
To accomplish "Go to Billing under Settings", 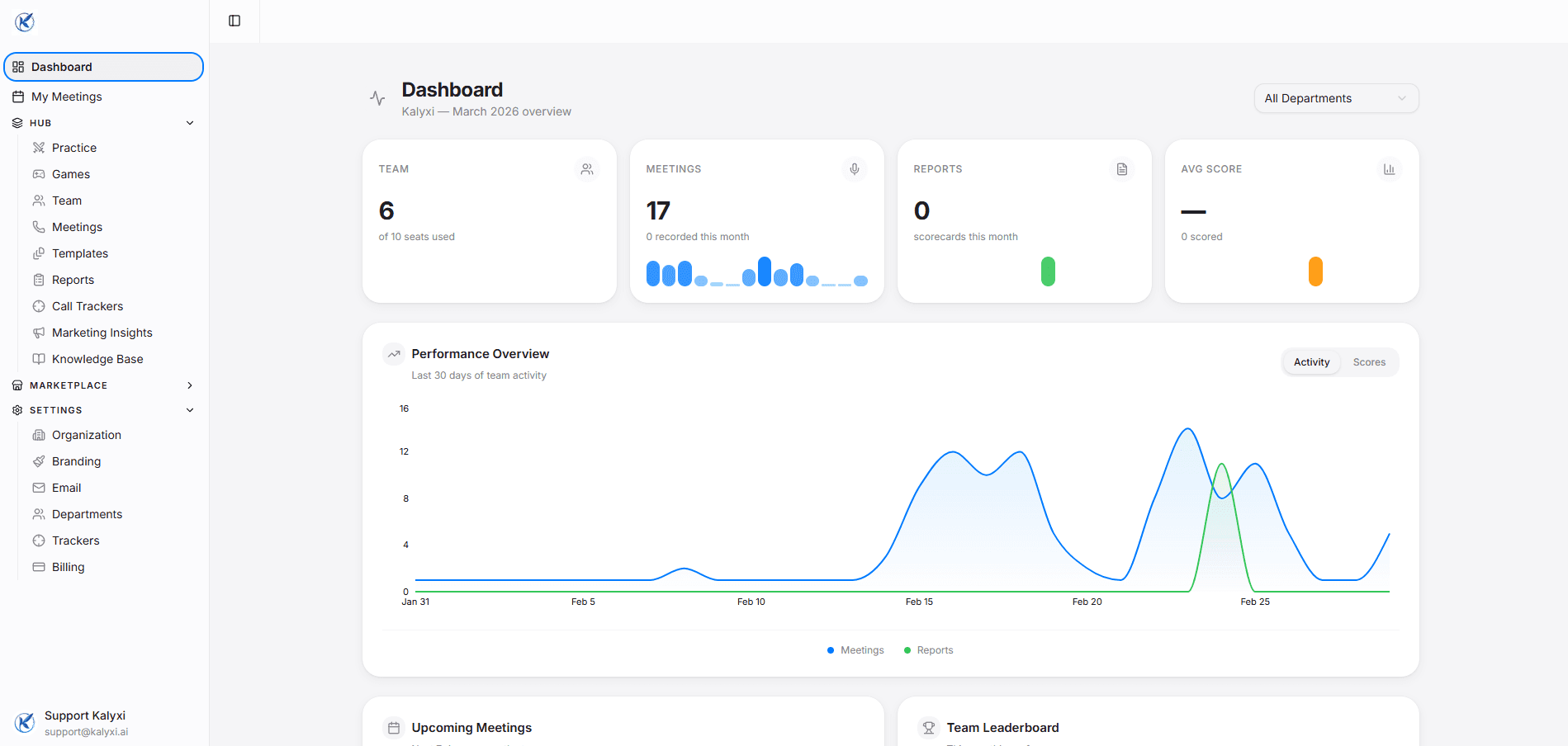I will 68,567.
